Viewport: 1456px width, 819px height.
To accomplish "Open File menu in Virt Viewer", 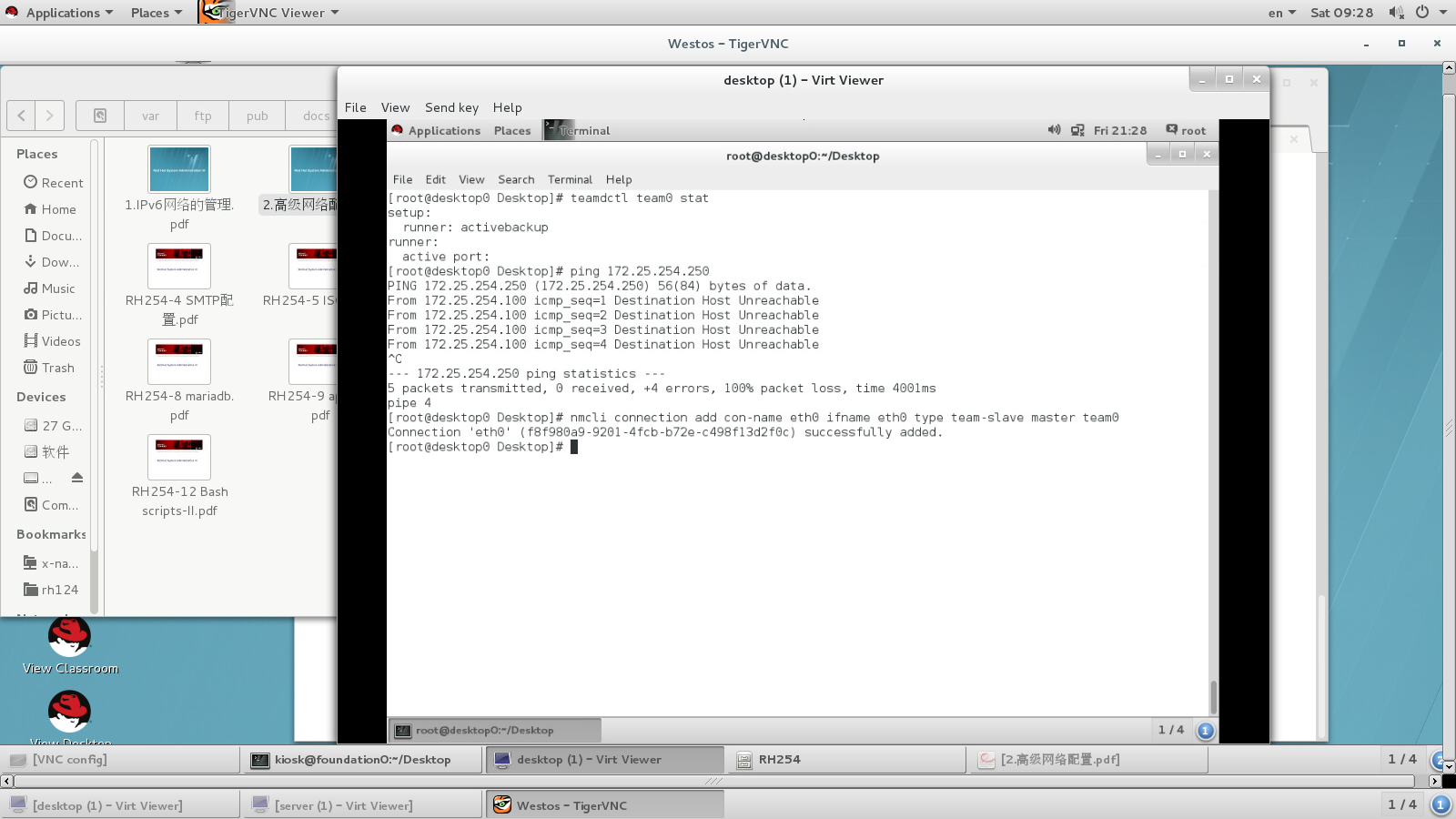I will 355,107.
